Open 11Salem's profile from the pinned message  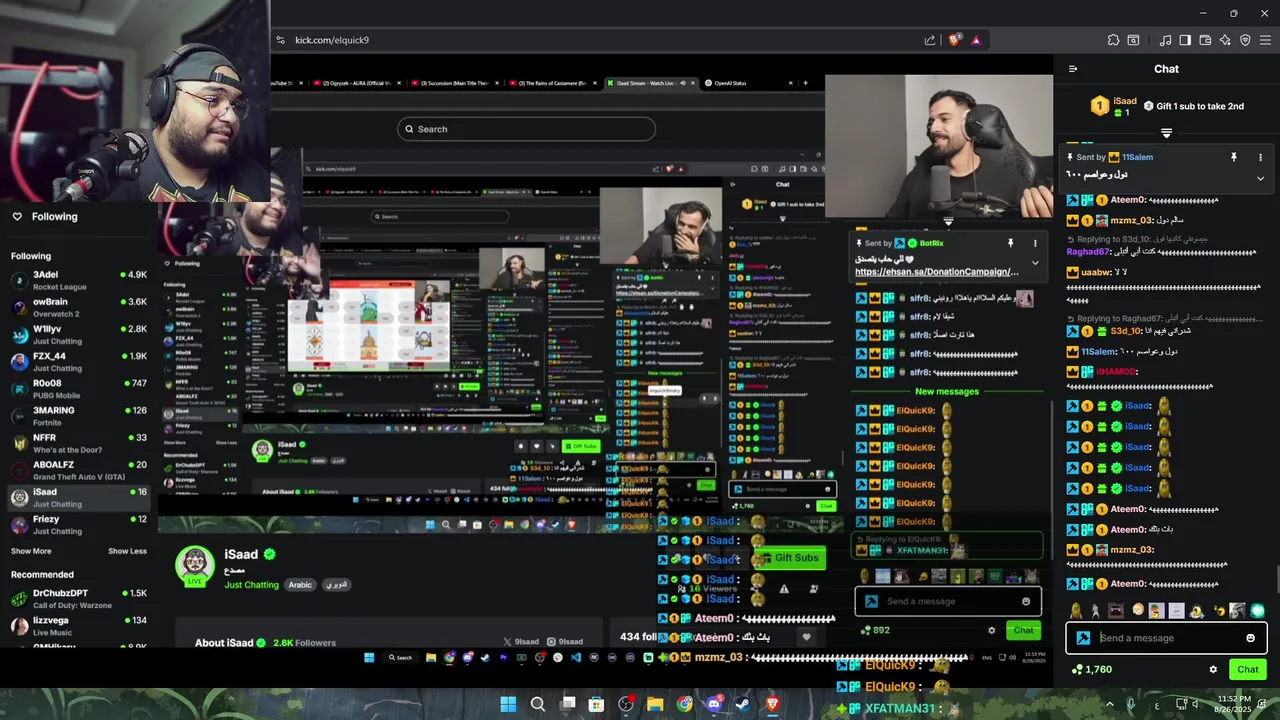(x=1137, y=157)
